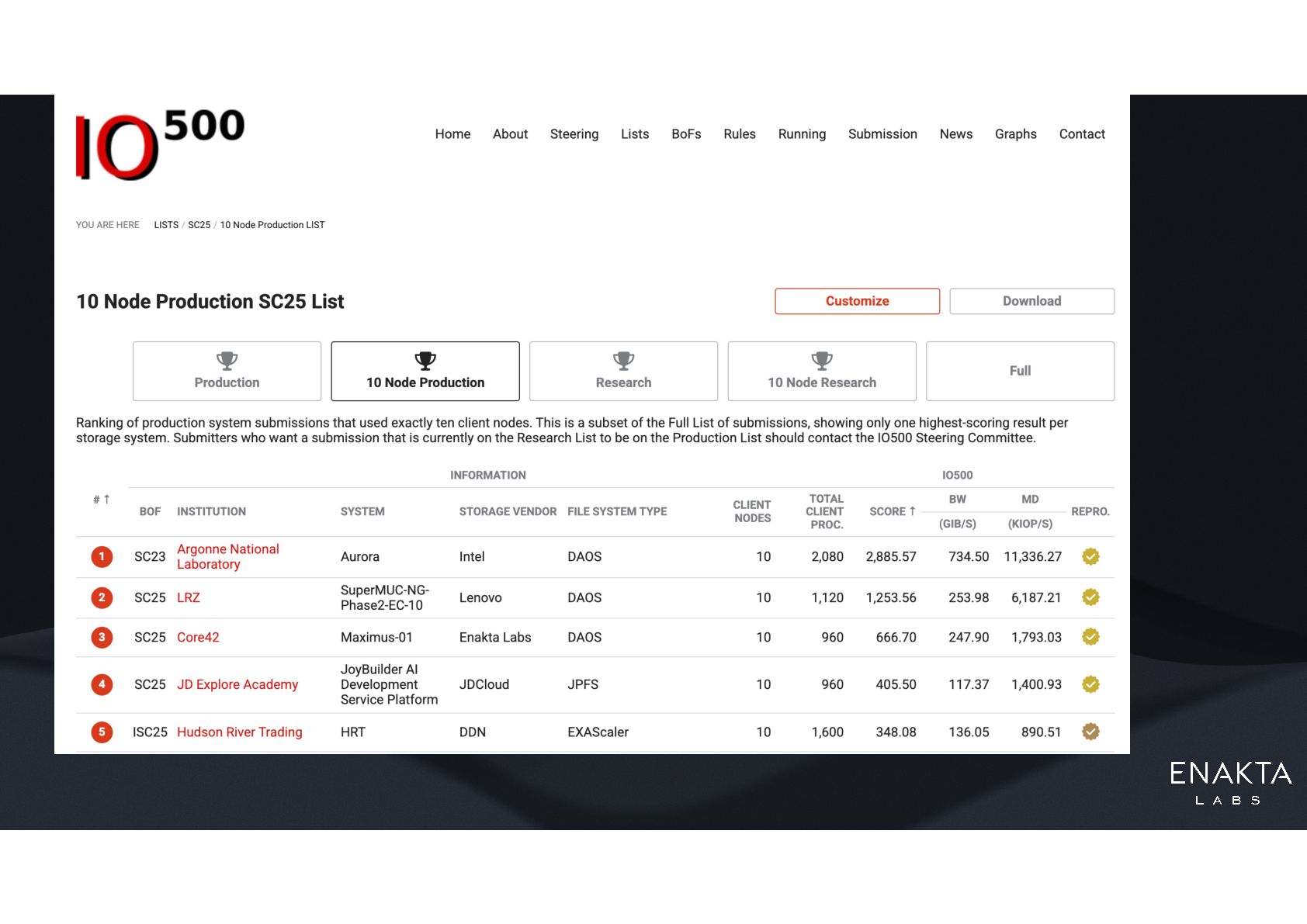
Task: Click the Enakta Labs vendor cell
Action: 495,637
